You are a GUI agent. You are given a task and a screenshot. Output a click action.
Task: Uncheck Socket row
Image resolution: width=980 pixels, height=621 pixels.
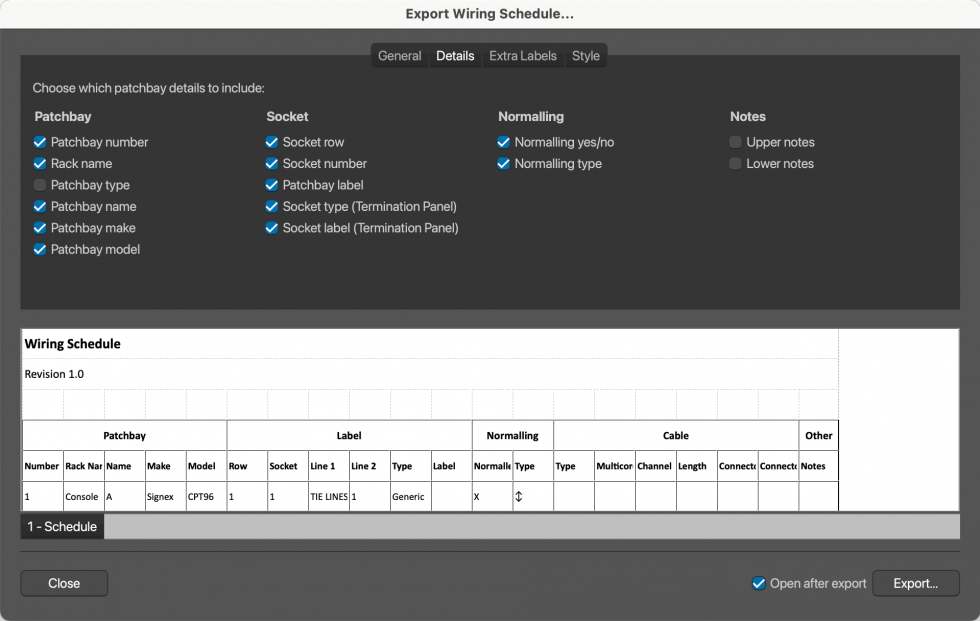coord(271,142)
